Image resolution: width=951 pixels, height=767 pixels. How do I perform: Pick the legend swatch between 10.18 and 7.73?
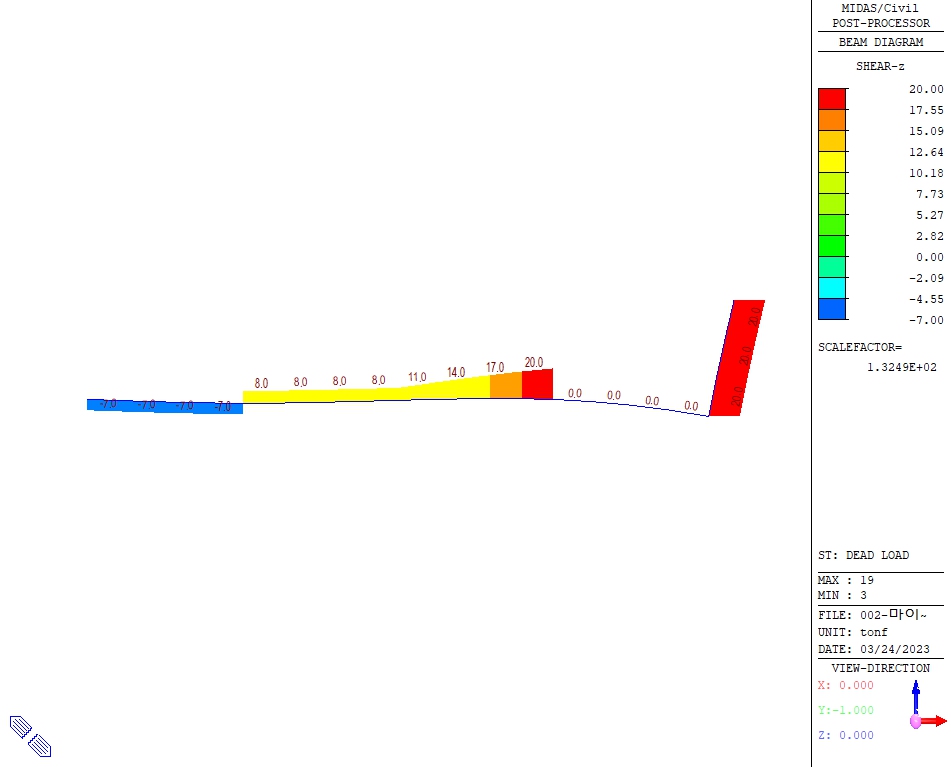tap(832, 183)
